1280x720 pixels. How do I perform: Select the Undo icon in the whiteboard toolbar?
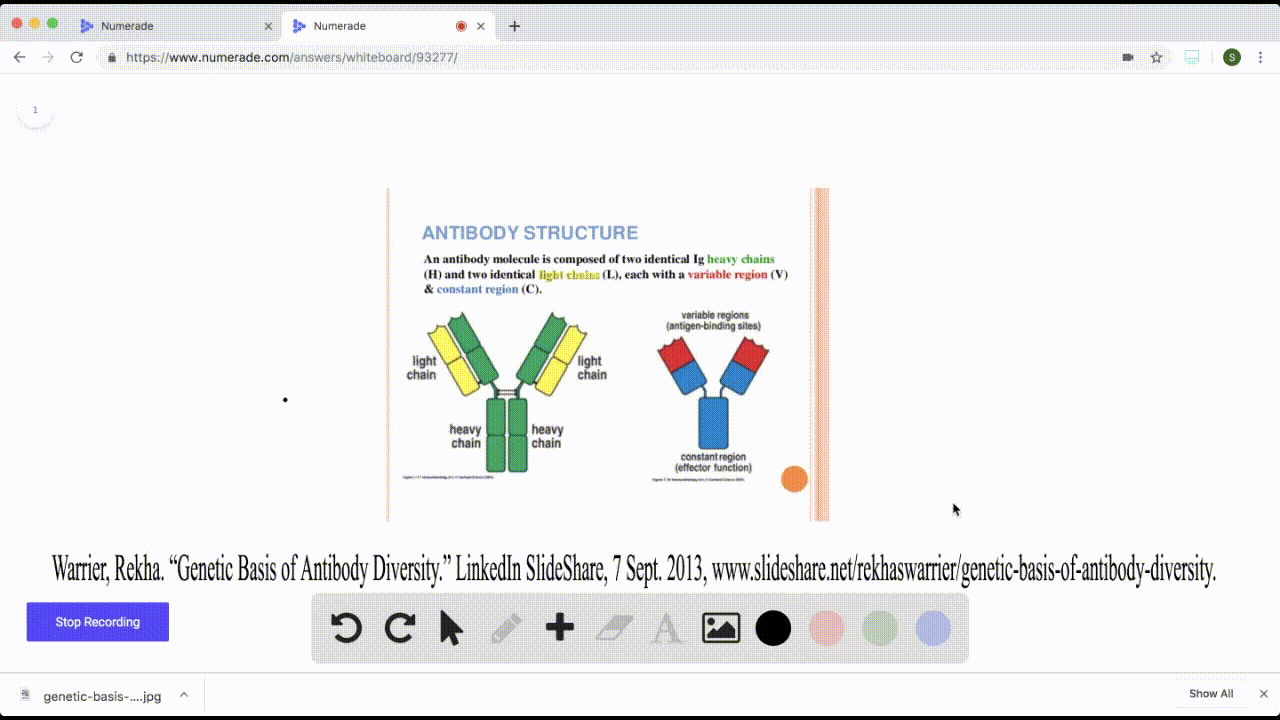click(x=346, y=628)
